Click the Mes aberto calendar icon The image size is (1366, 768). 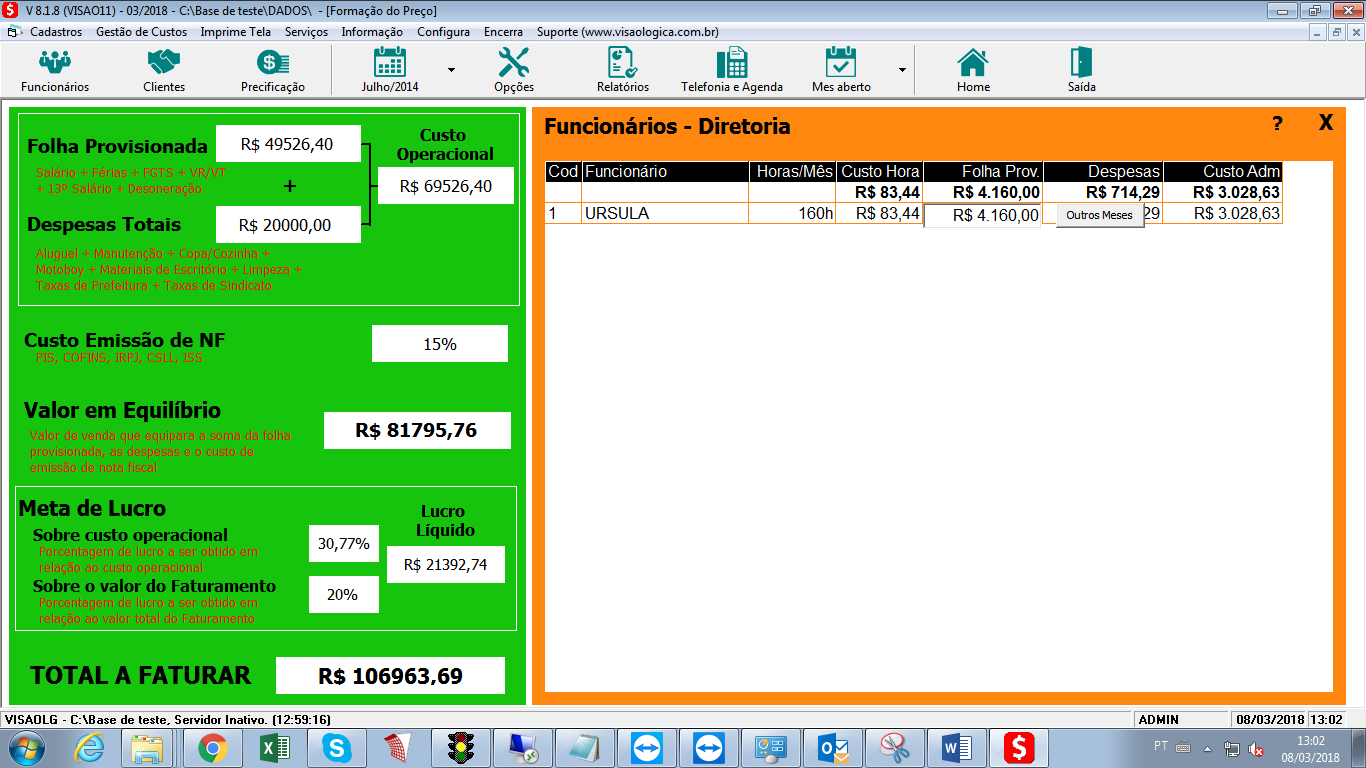click(841, 62)
